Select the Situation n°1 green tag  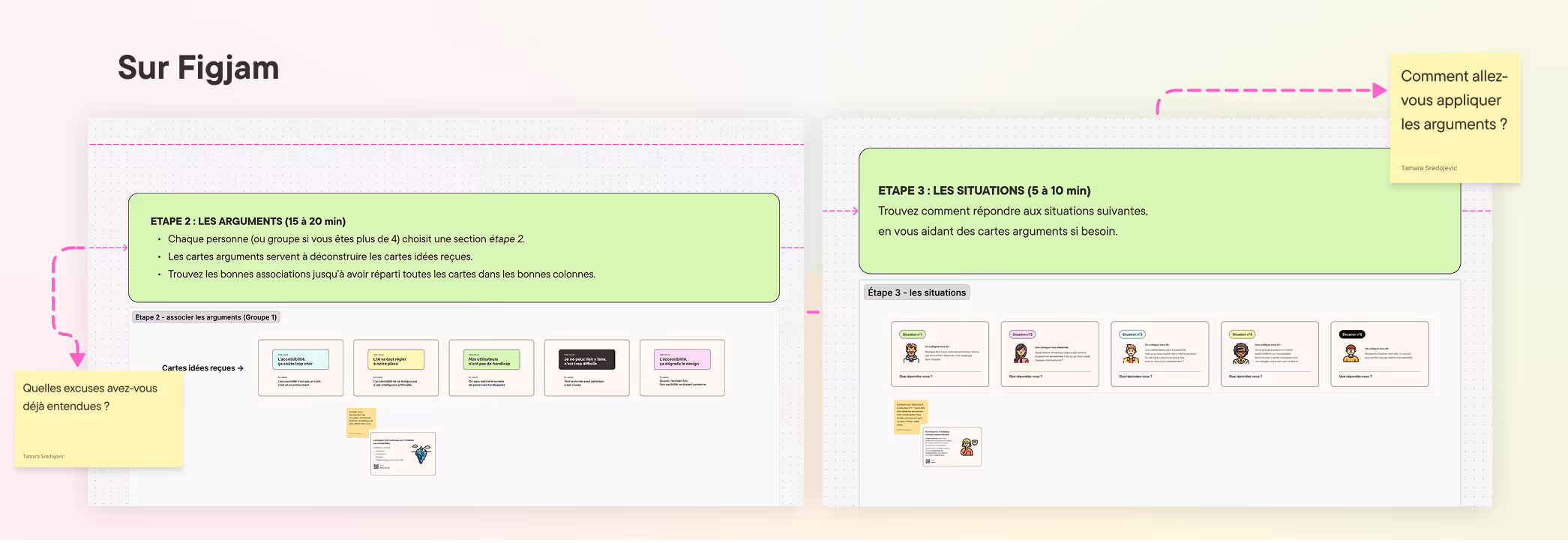913,334
